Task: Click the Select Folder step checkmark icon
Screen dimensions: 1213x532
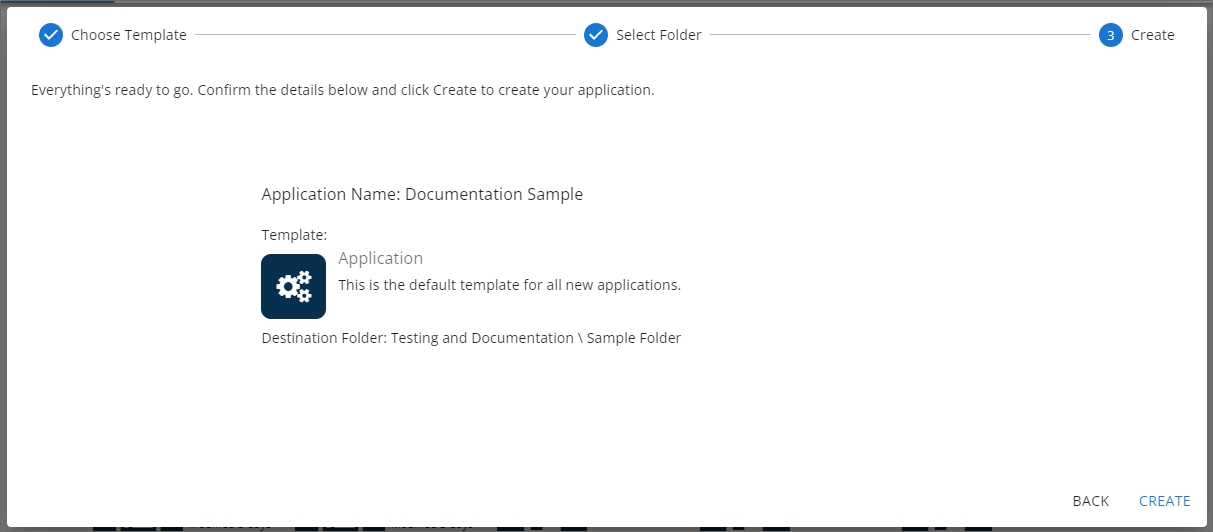Action: [596, 35]
